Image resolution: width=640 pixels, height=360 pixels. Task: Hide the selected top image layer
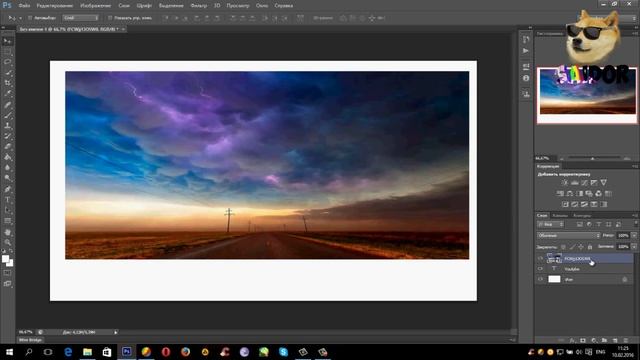click(x=540, y=258)
